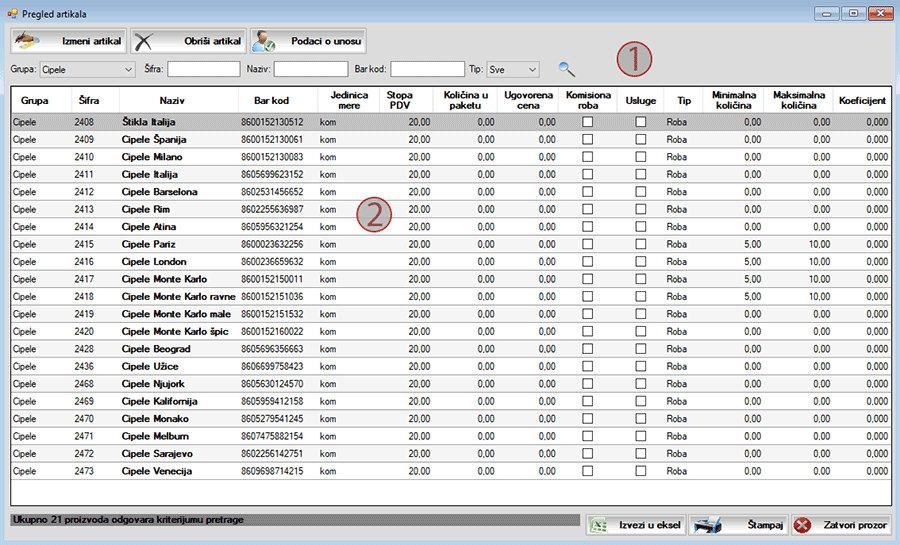
Task: Select the Cipele Monako row name
Action: tap(155, 419)
